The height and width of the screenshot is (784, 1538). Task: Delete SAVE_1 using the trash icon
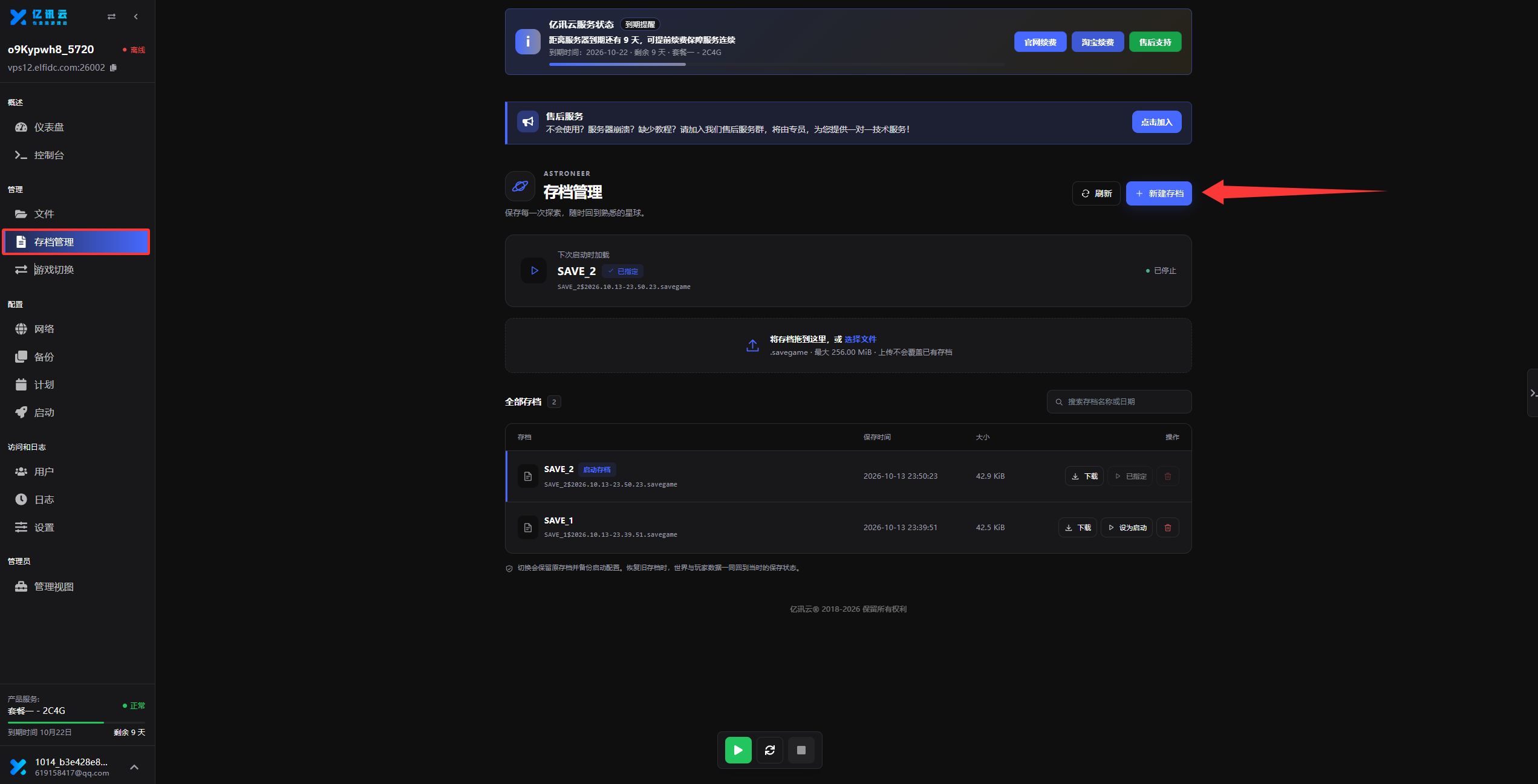tap(1168, 528)
